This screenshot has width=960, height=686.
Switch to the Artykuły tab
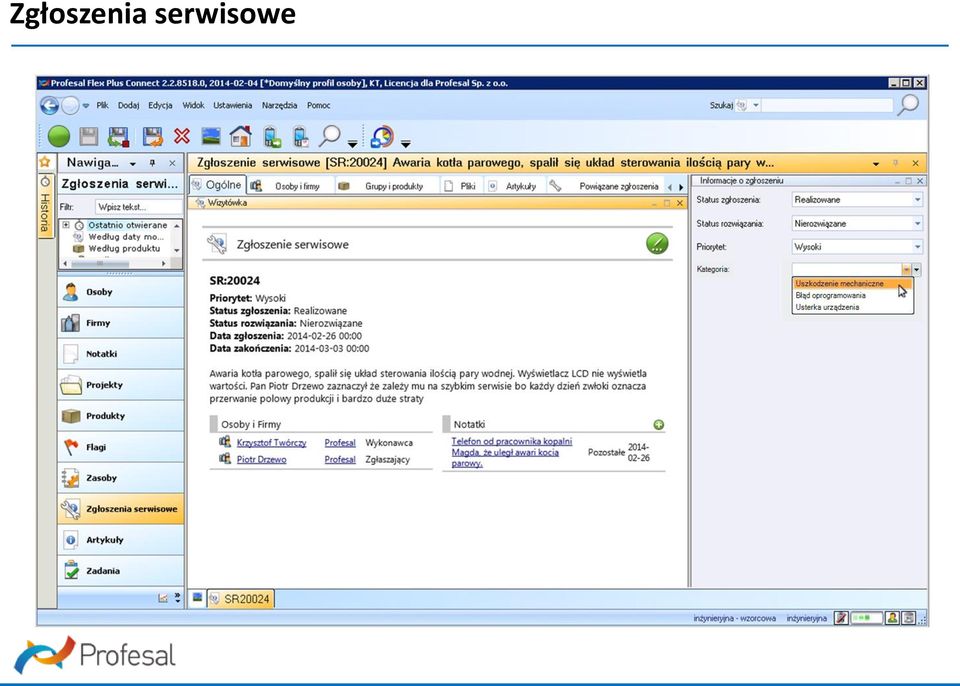click(x=515, y=186)
